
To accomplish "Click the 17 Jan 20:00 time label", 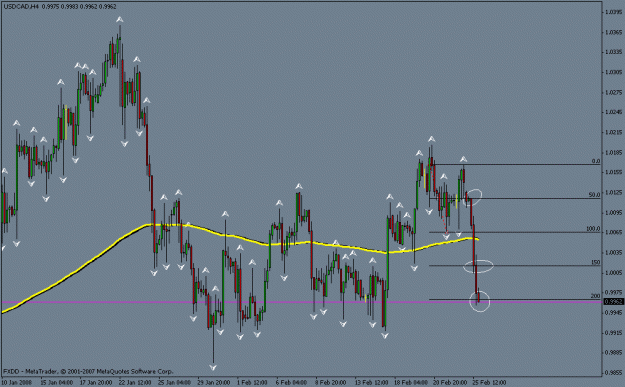I will coord(96,383).
